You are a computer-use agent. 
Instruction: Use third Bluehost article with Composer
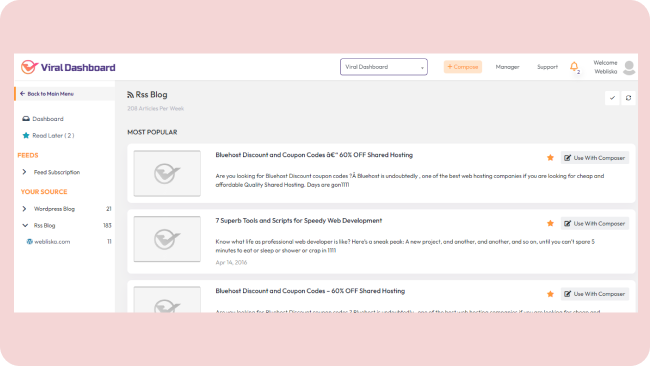[595, 294]
